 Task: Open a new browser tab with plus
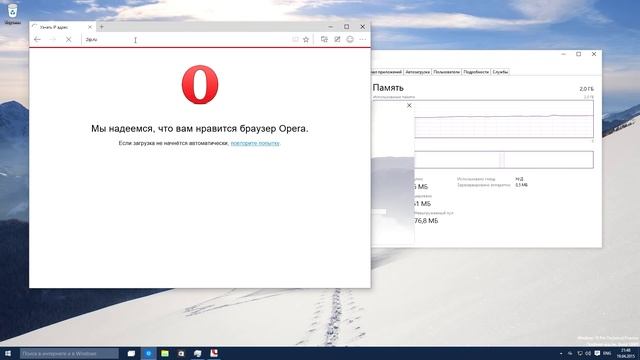click(102, 27)
